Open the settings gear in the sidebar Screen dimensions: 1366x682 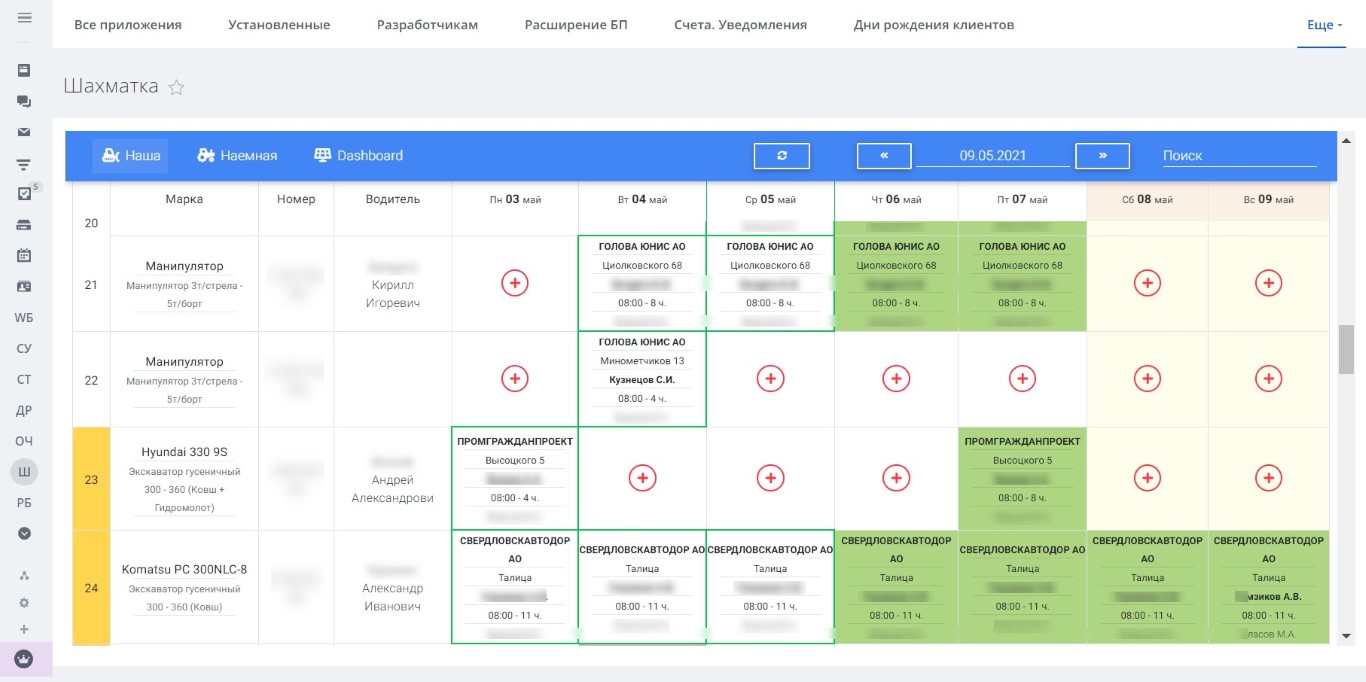pos(24,603)
